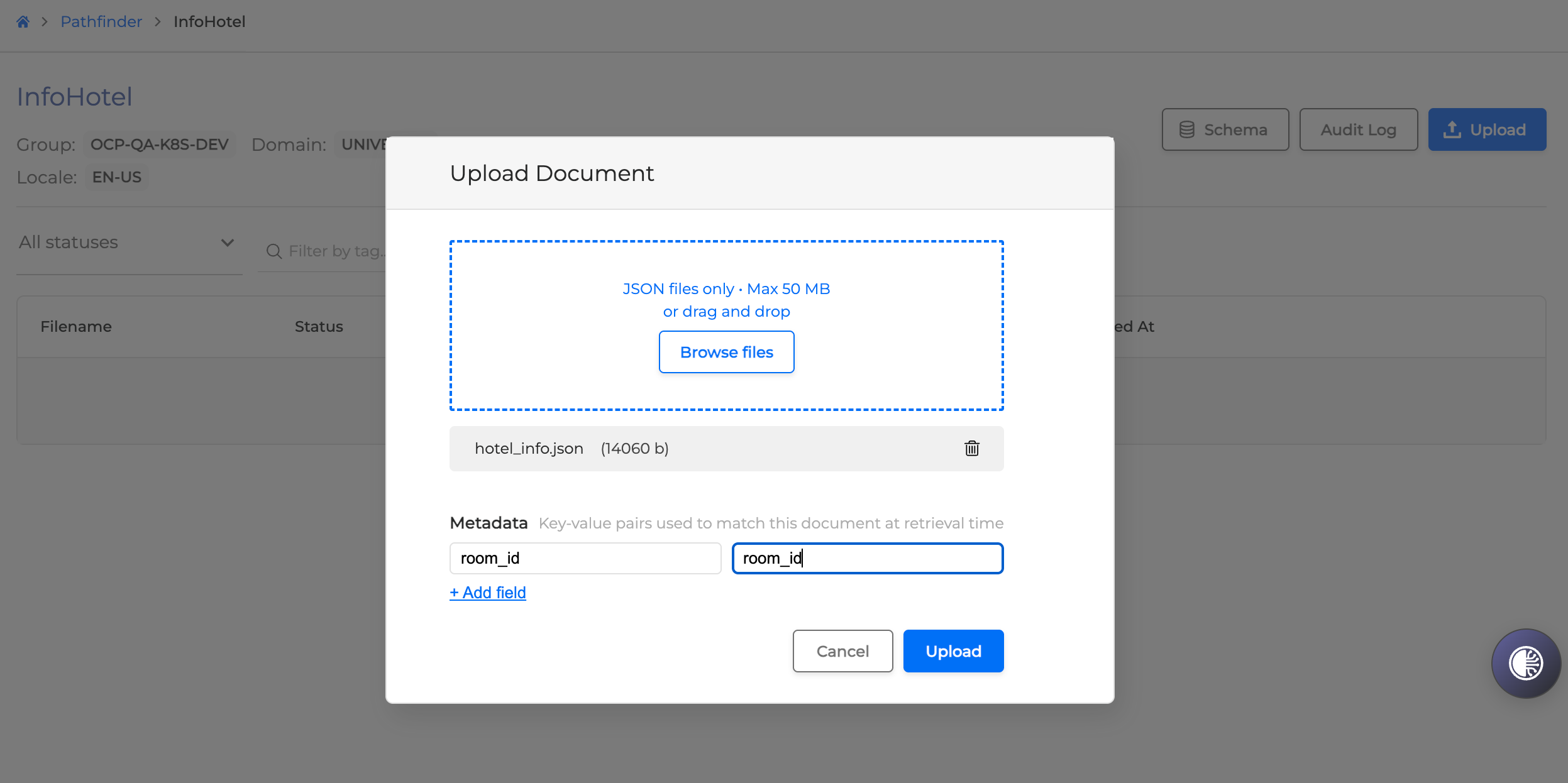Click the metadata key field containing room_id
Image resolution: width=1568 pixels, height=783 pixels.
585,558
